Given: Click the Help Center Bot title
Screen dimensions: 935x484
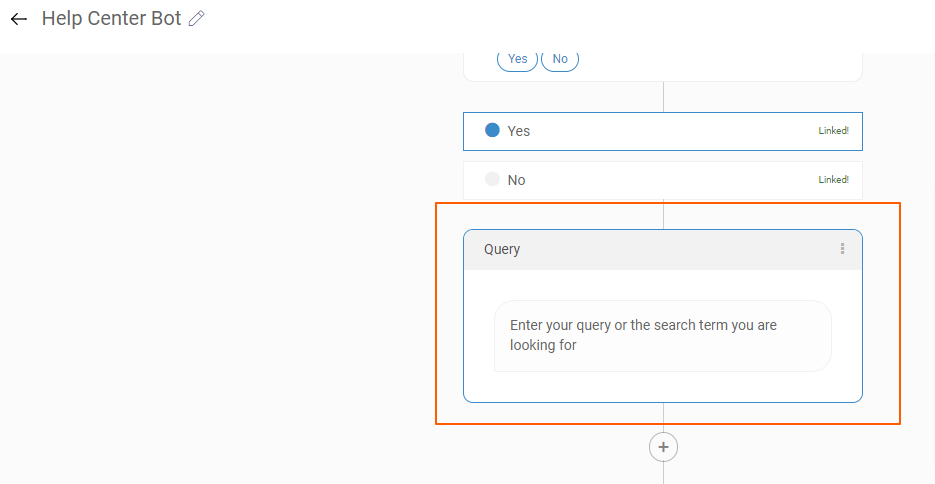Looking at the screenshot, I should [x=111, y=19].
